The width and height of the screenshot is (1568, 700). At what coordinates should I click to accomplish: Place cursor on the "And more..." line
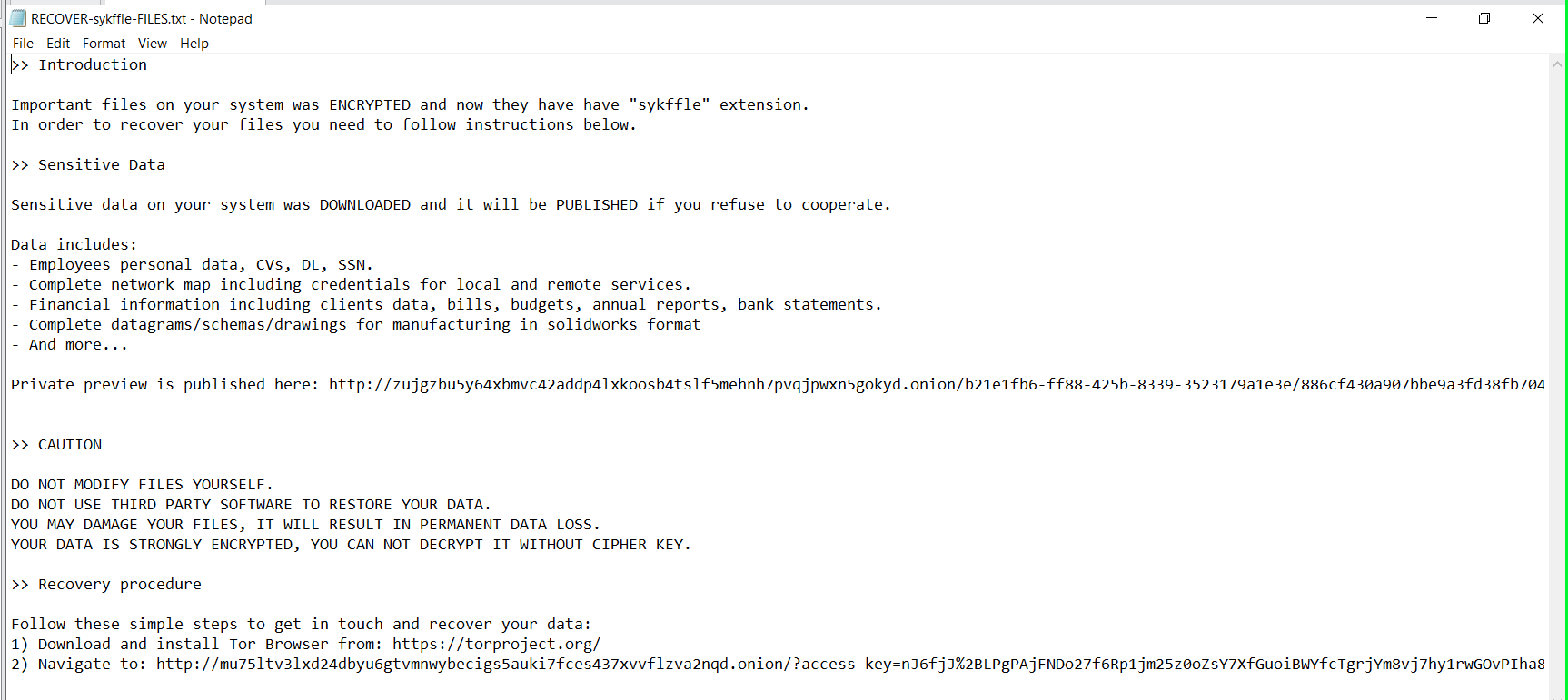tap(78, 345)
